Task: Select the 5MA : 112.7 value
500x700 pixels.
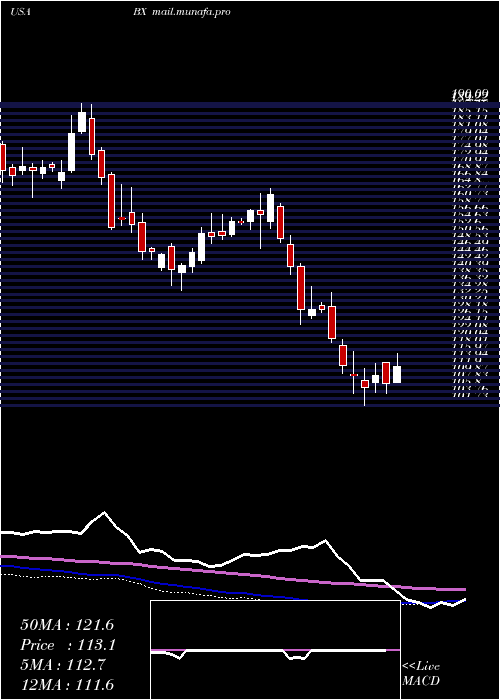Action: 62,665
